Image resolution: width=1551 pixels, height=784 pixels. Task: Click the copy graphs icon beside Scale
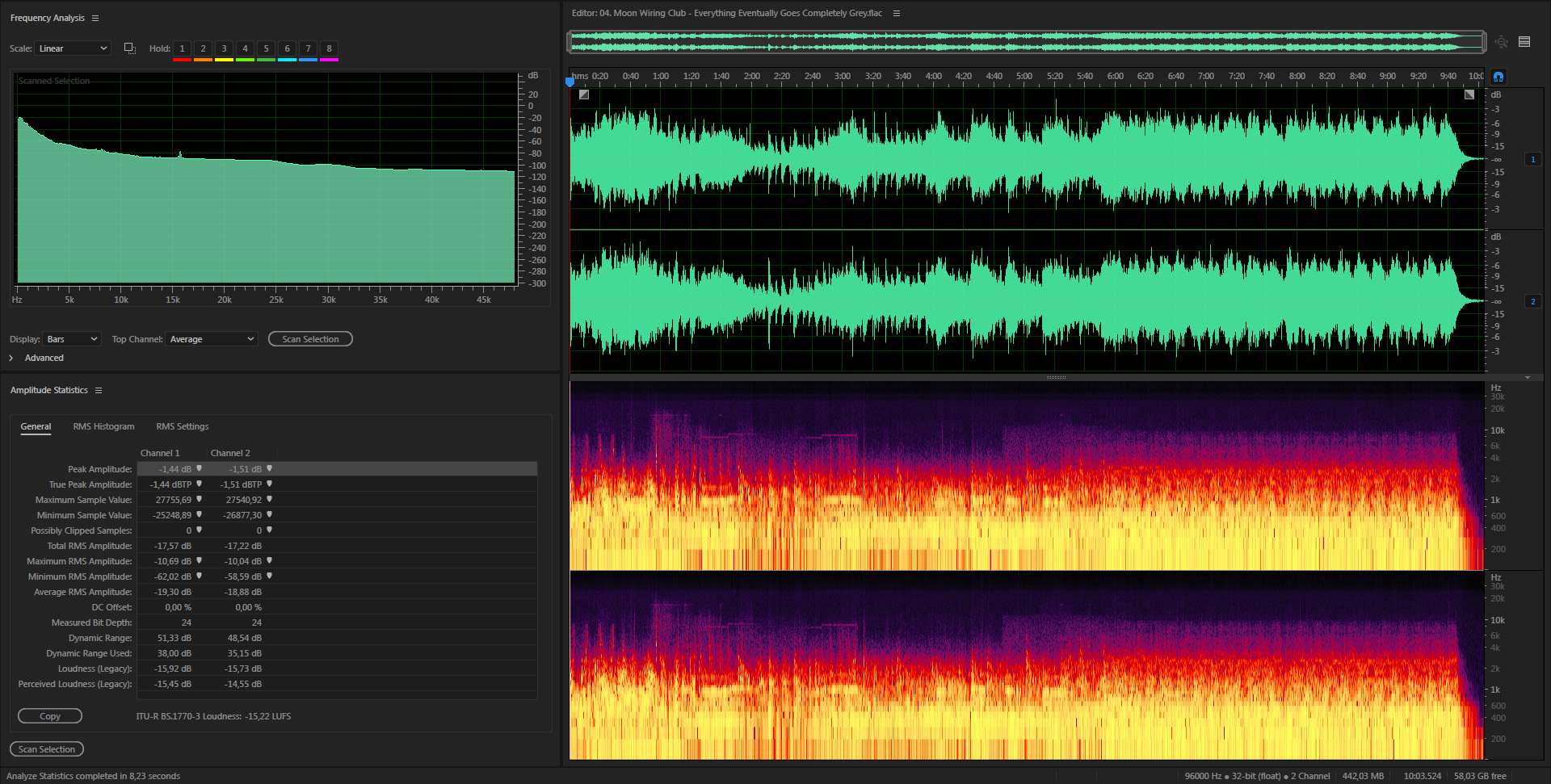click(x=129, y=48)
